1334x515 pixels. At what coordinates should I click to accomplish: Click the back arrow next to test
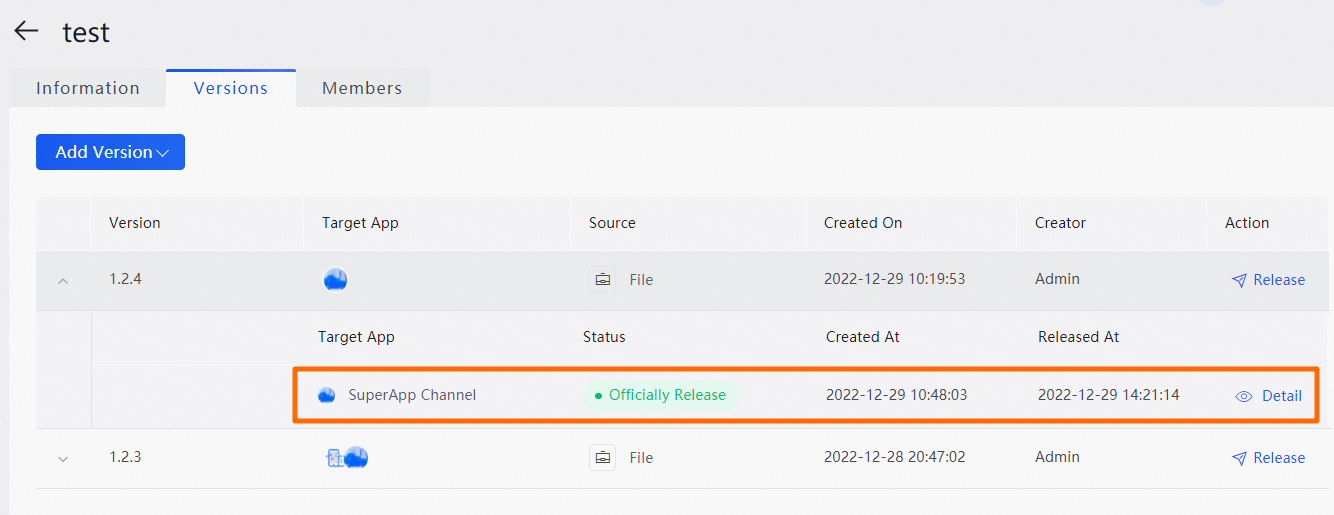click(26, 31)
